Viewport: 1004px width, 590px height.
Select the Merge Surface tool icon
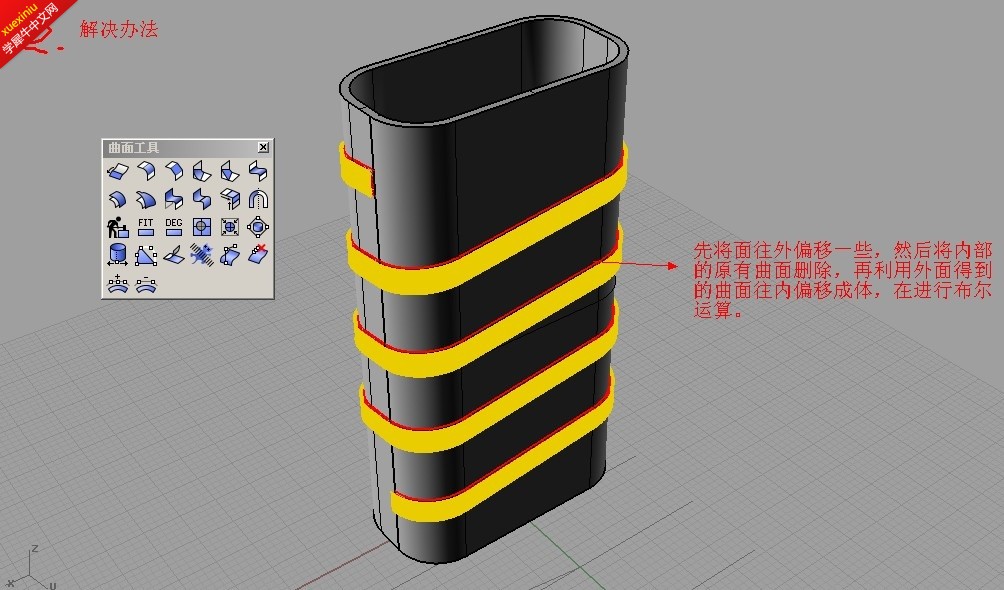coord(202,199)
